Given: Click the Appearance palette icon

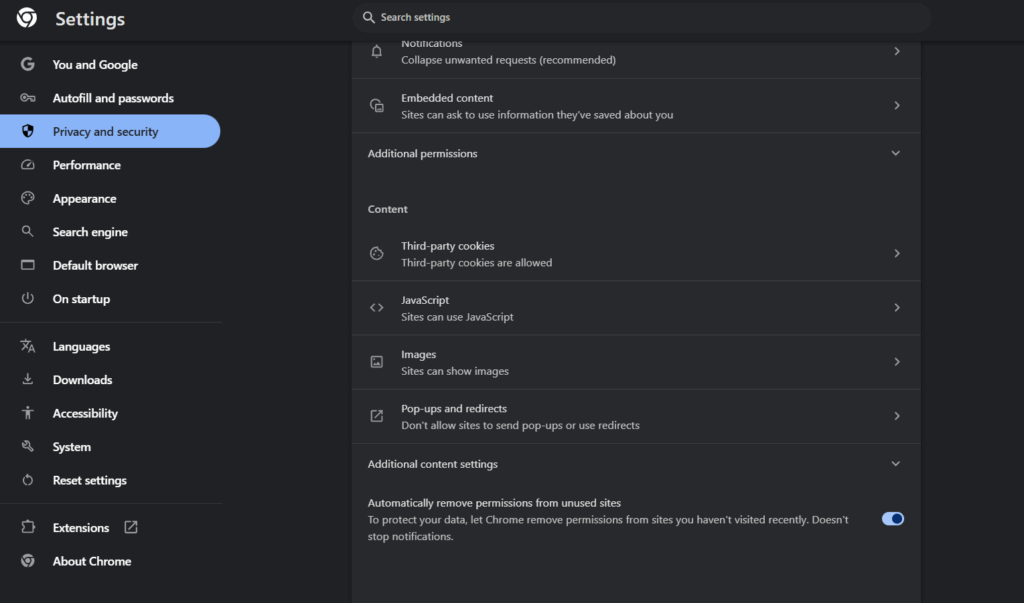Looking at the screenshot, I should 29,198.
